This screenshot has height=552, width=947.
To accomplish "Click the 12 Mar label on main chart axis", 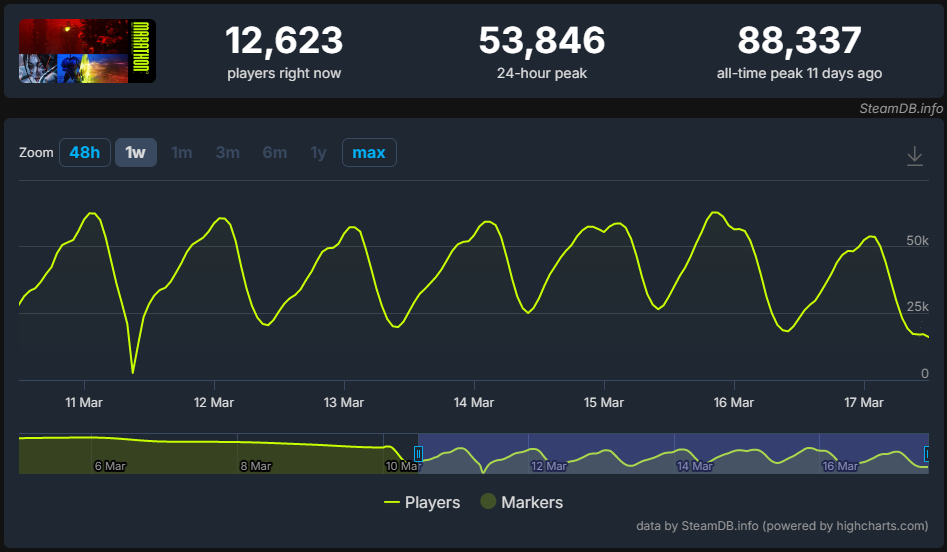I will coord(214,403).
